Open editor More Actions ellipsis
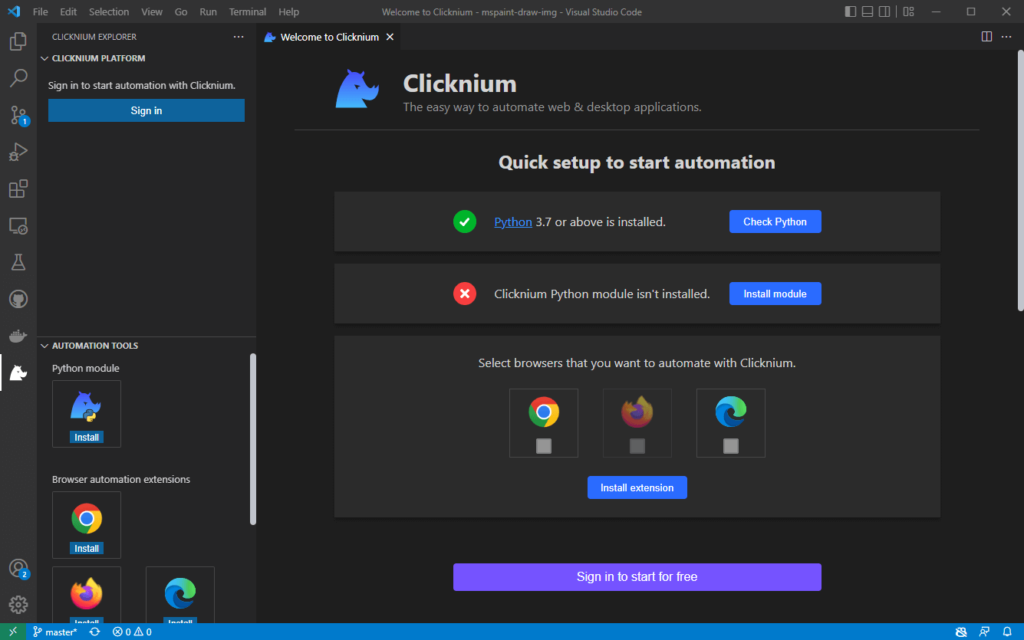The image size is (1024, 640). pyautogui.click(x=1006, y=37)
